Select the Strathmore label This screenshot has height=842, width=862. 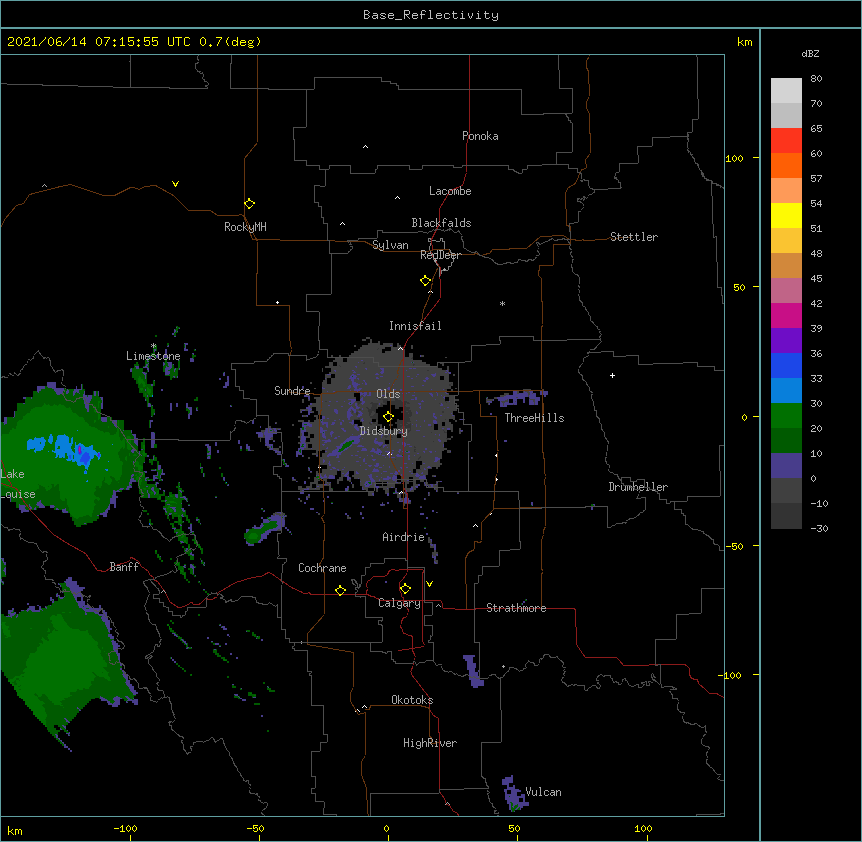[x=516, y=608]
